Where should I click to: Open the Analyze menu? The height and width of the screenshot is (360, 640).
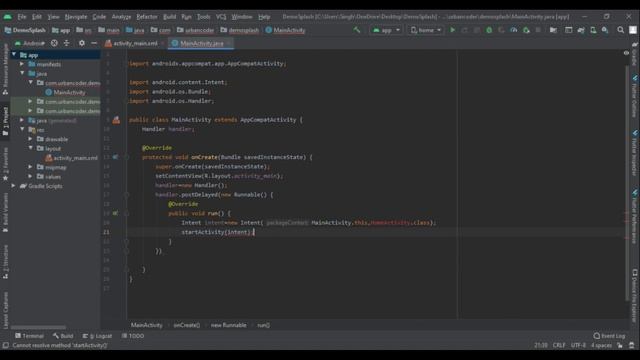tap(121, 17)
